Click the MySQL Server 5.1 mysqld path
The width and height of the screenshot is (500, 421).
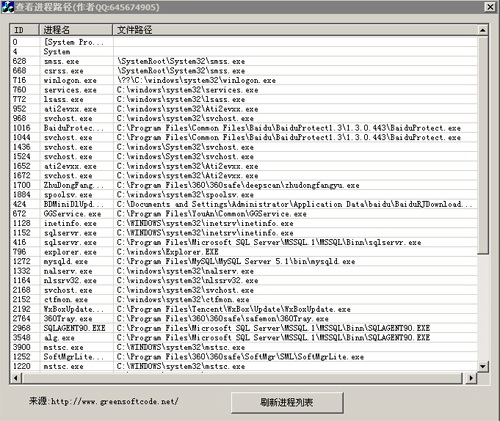click(236, 261)
